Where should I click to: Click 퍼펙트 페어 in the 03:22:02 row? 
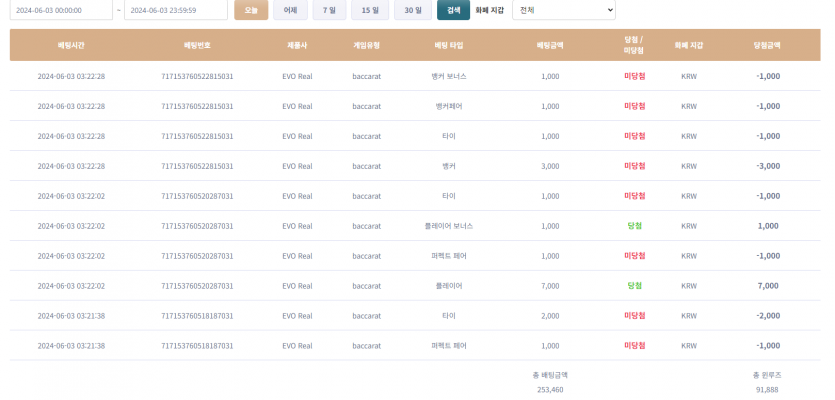pyautogui.click(x=449, y=256)
